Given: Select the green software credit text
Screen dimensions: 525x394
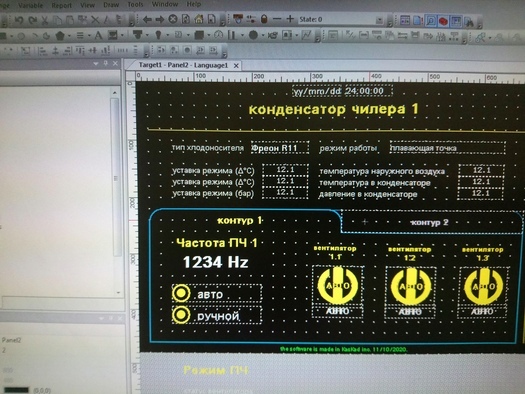Looking at the screenshot, I should point(344,349).
